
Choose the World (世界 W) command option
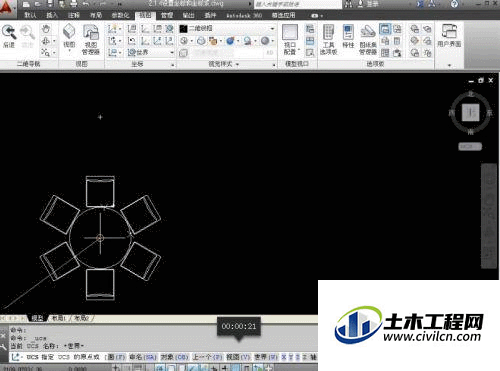tap(266, 357)
